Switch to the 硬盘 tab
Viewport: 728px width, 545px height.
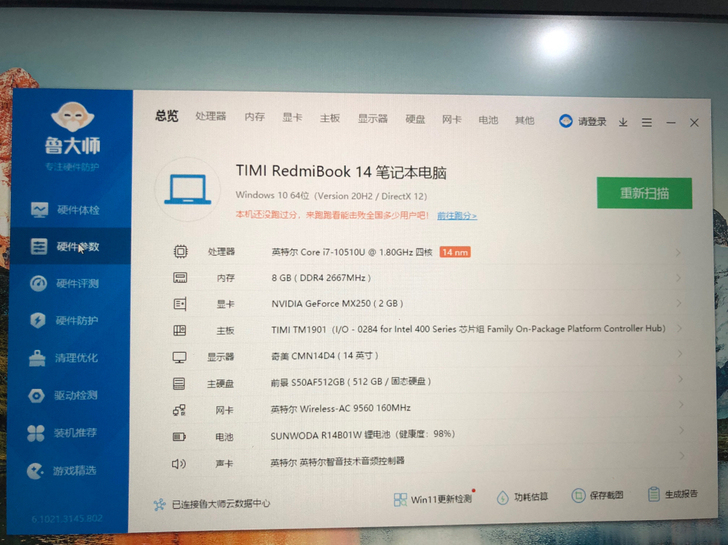(x=415, y=119)
